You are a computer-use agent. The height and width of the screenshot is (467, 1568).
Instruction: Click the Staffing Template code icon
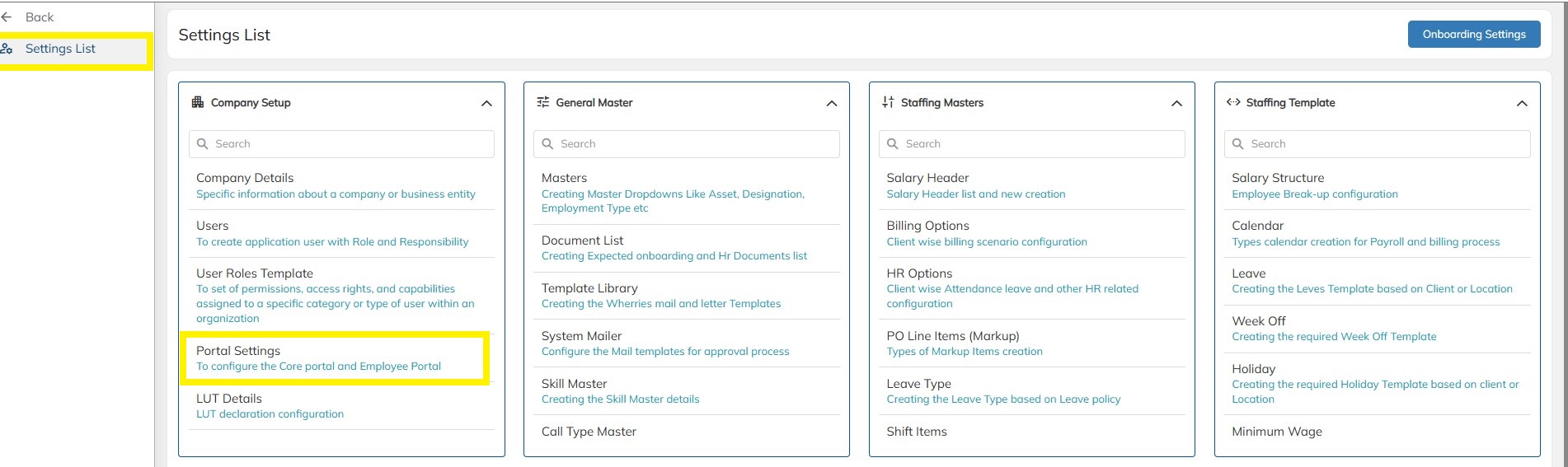[1233, 103]
